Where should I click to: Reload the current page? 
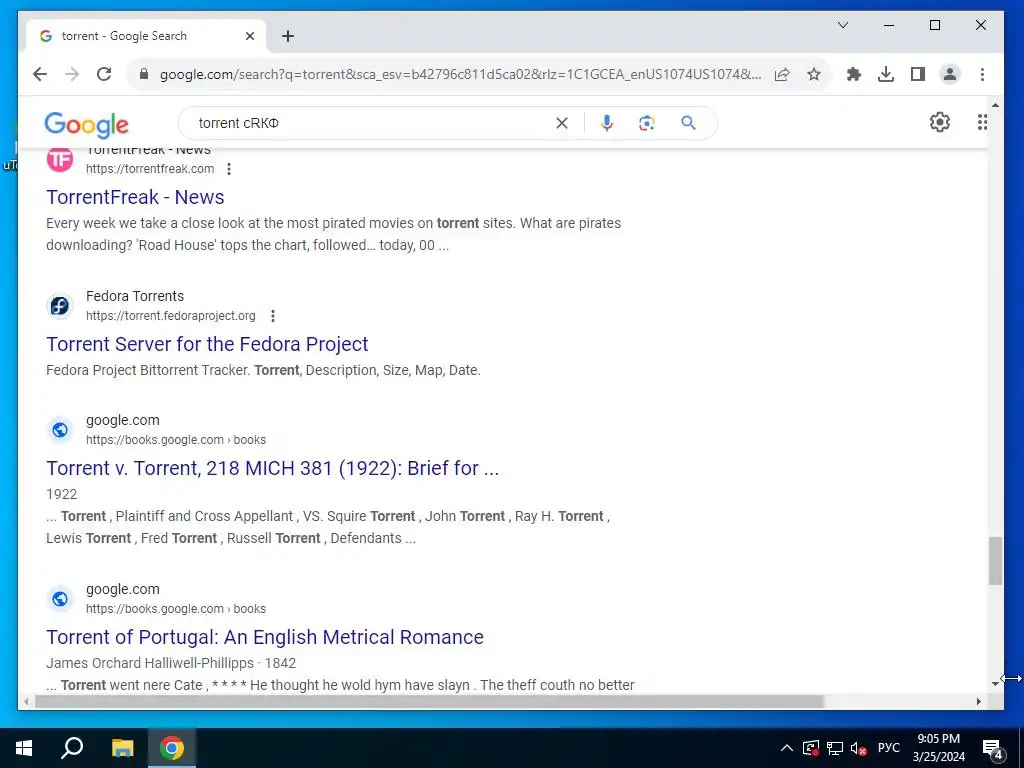pos(104,74)
